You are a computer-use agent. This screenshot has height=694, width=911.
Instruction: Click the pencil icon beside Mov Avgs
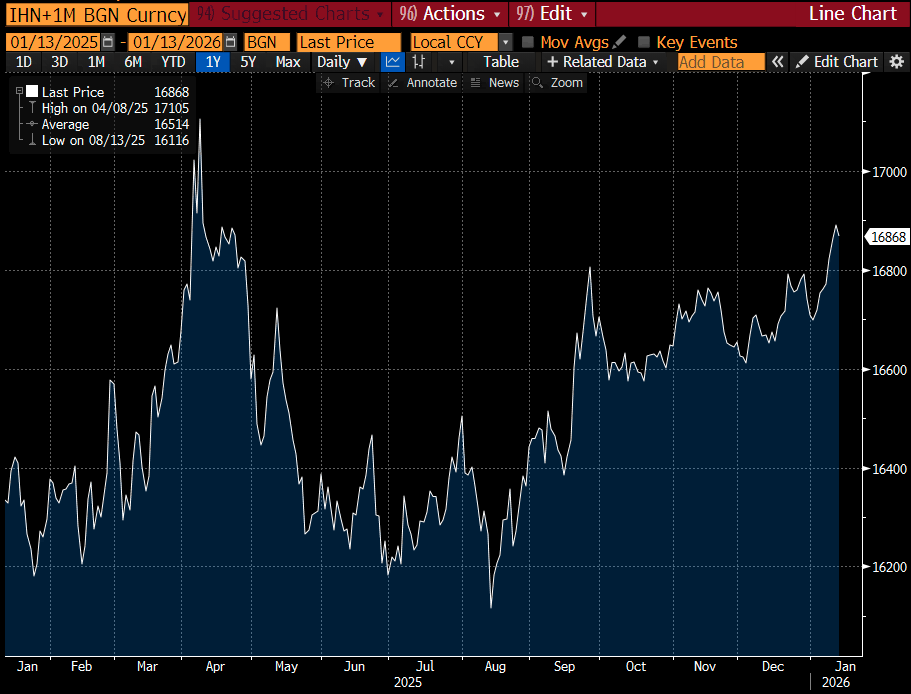[x=620, y=42]
